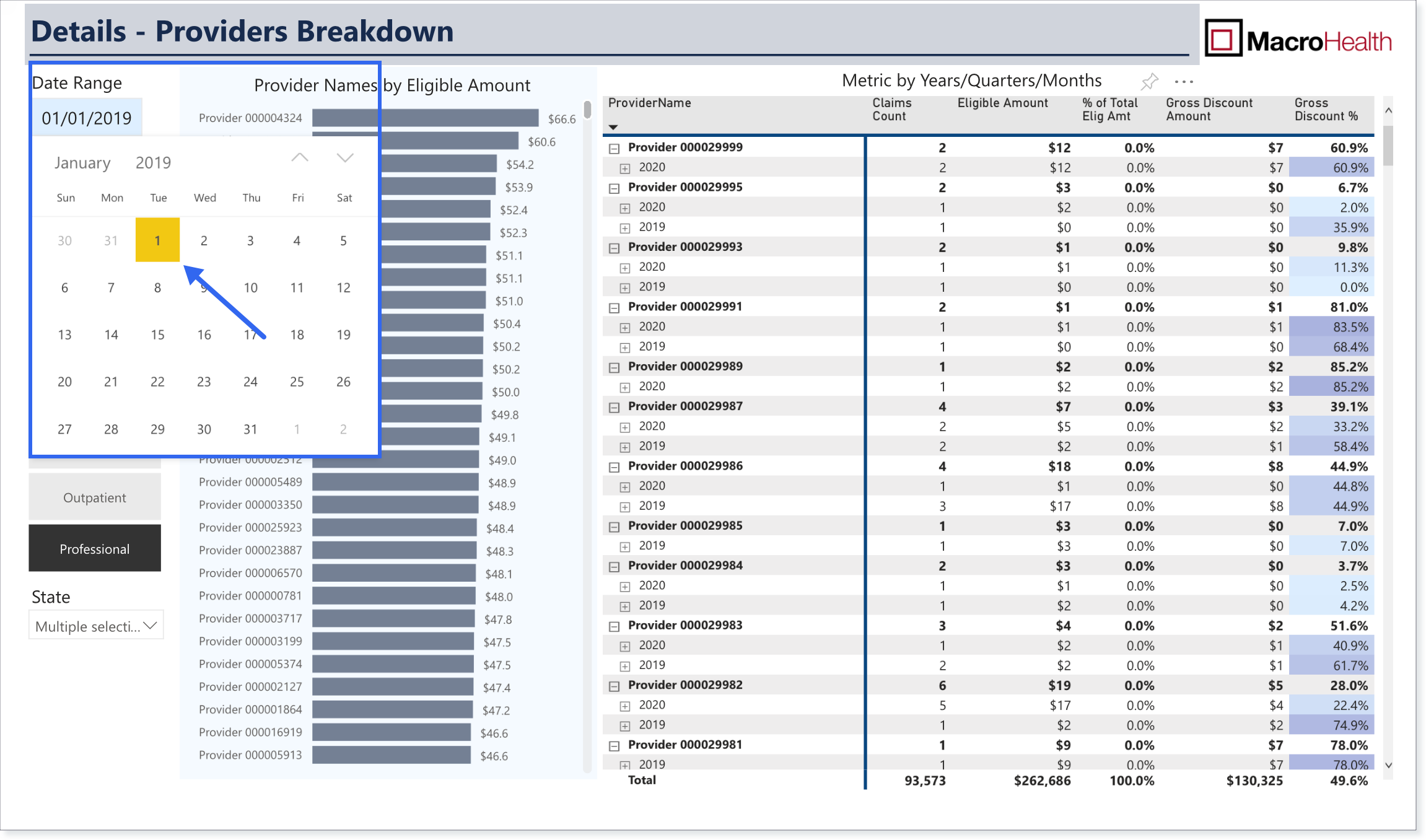Screen dimensions: 1426x840
Task: Click the Provider 000004324 bar
Action: (425, 118)
